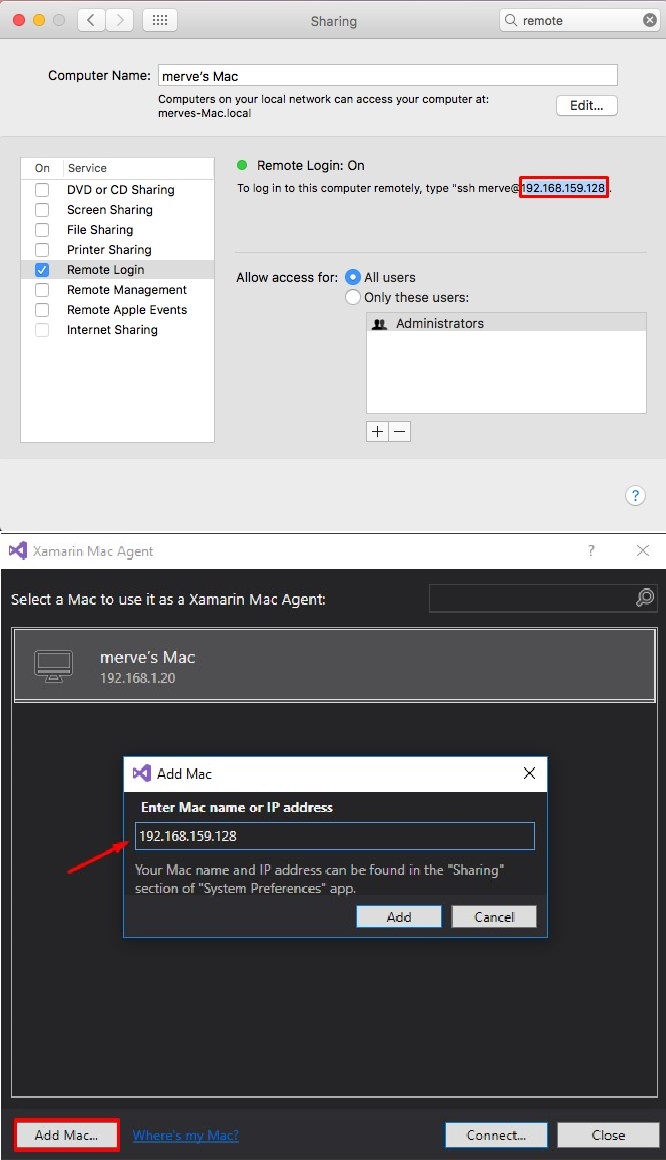Enable Printer Sharing checkbox
Screen dimensions: 666x1160
point(42,250)
